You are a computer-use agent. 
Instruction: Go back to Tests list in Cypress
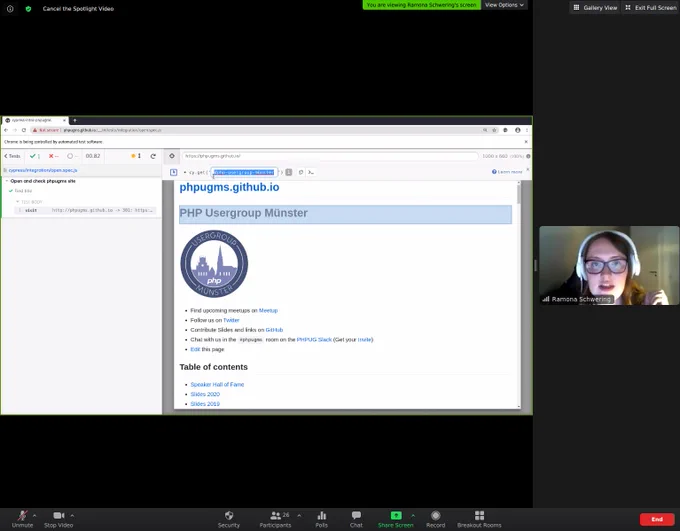(12, 156)
